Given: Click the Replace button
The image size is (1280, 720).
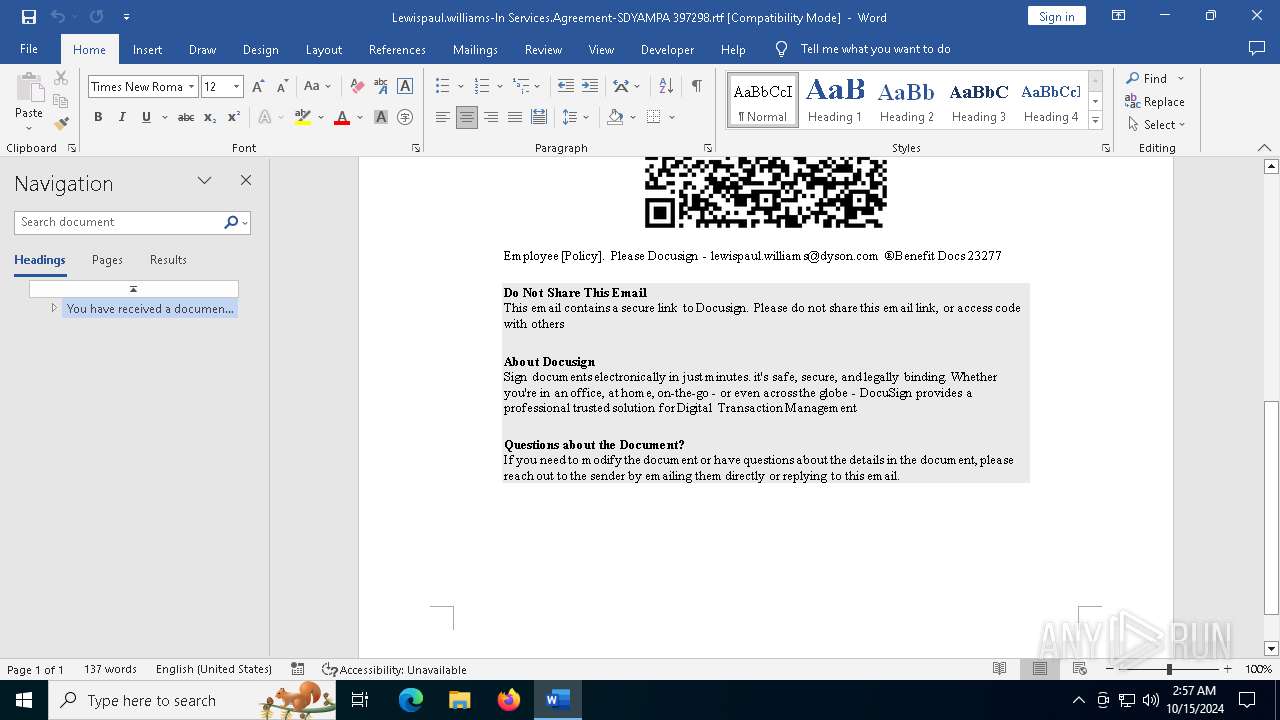Looking at the screenshot, I should [x=1155, y=101].
